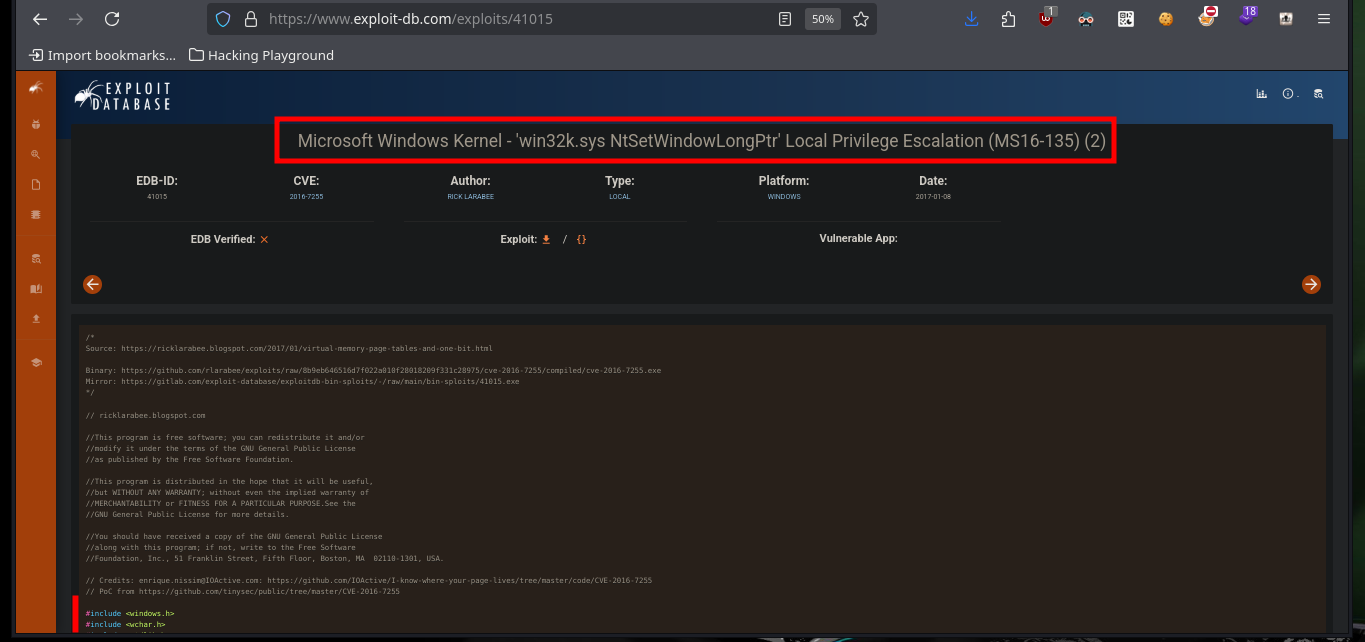1365x642 pixels.
Task: Go back to the previous page in the browser
Action: 40,19
